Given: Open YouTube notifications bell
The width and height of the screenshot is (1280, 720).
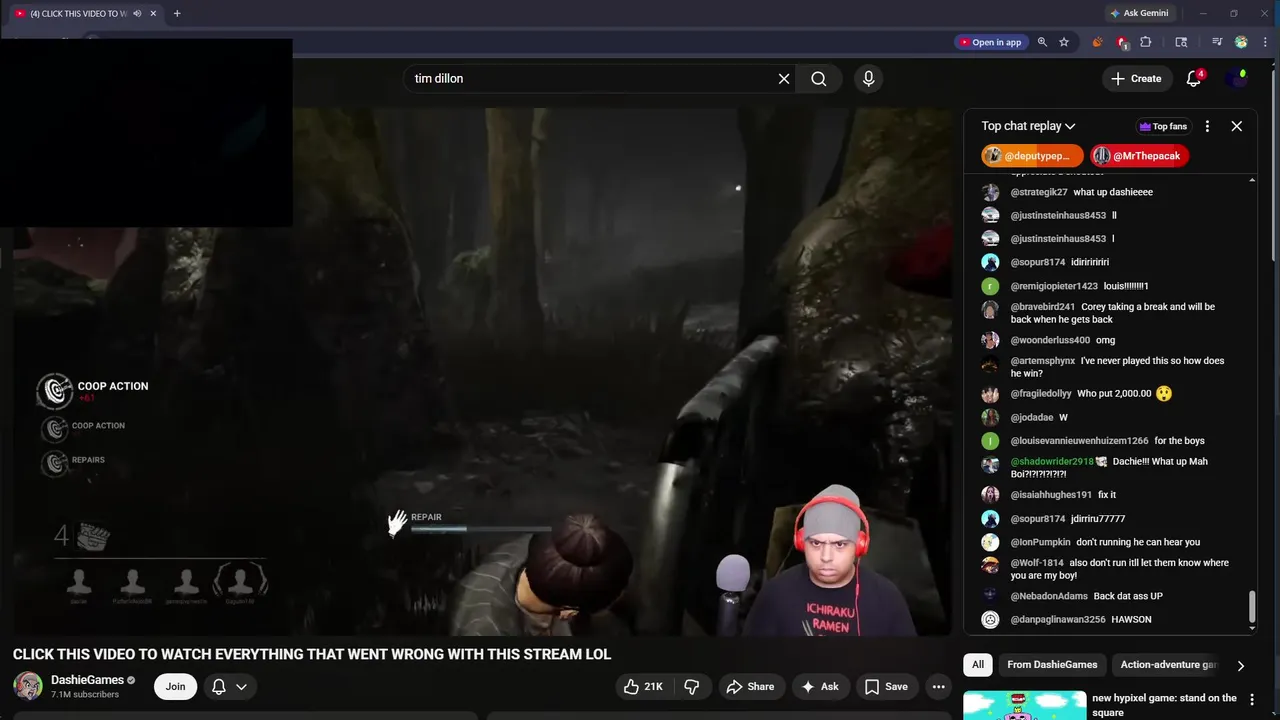Looking at the screenshot, I should [x=1193, y=78].
